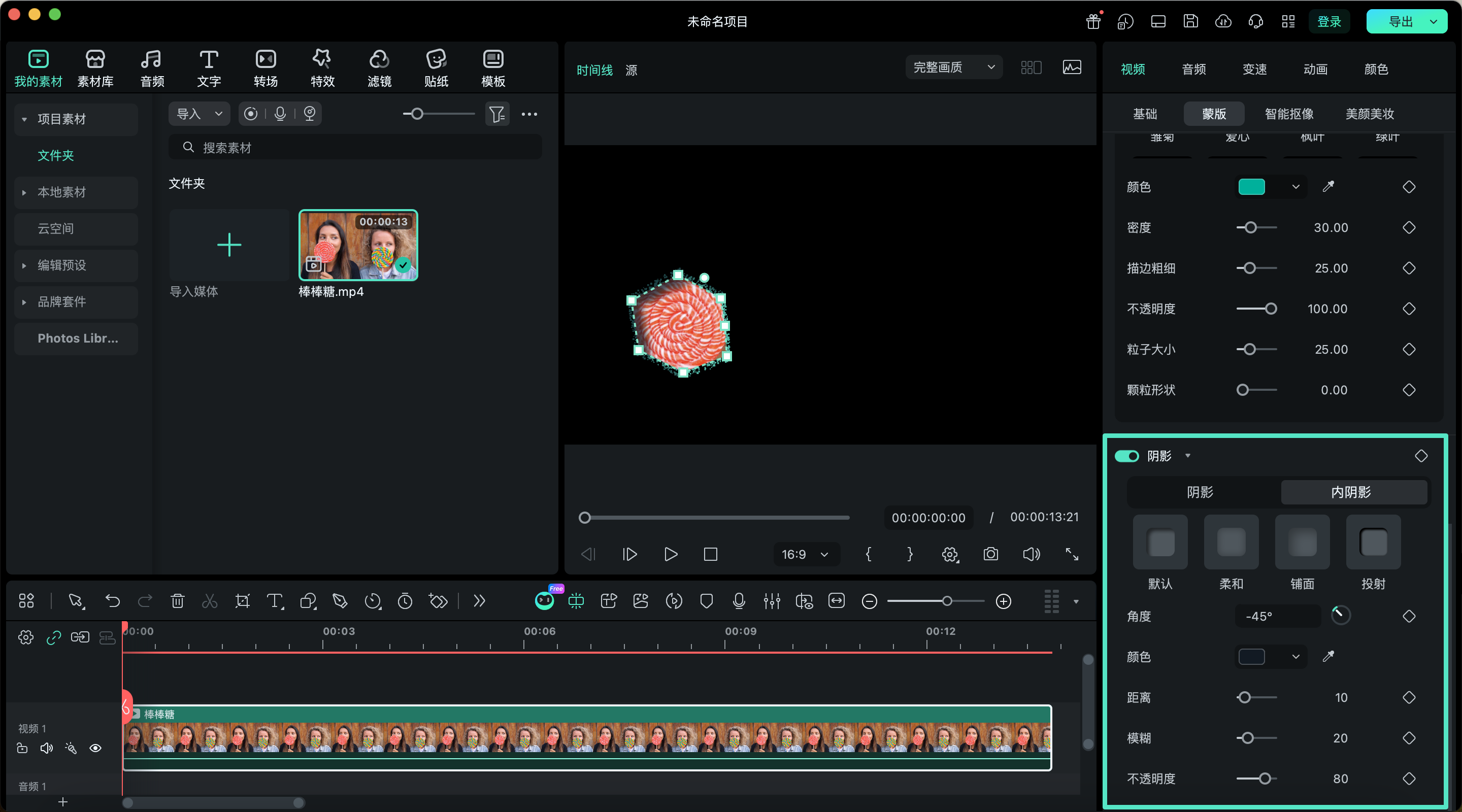Open the 完整画质 quality dropdown

point(953,67)
